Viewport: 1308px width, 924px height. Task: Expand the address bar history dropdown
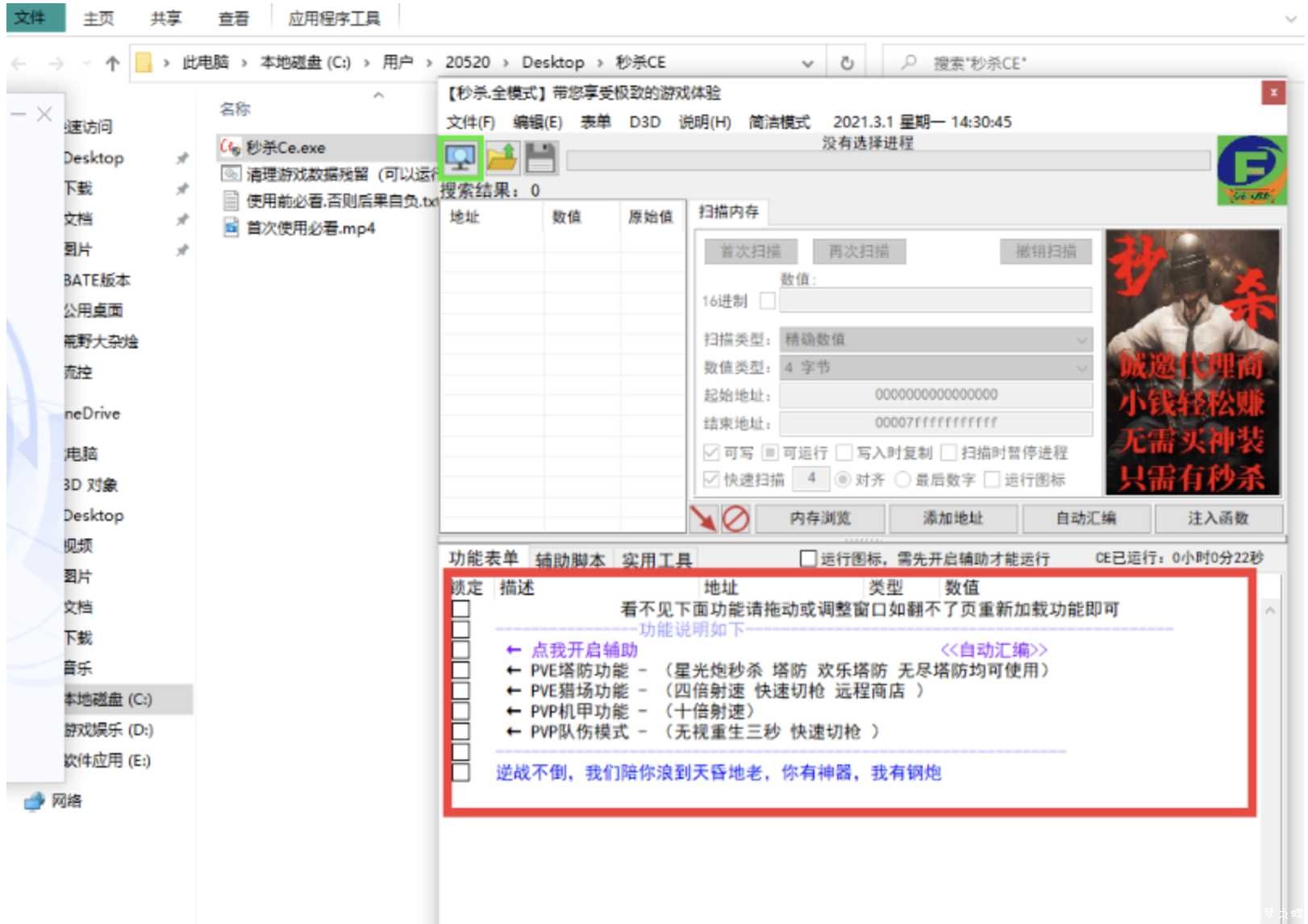pos(807,63)
